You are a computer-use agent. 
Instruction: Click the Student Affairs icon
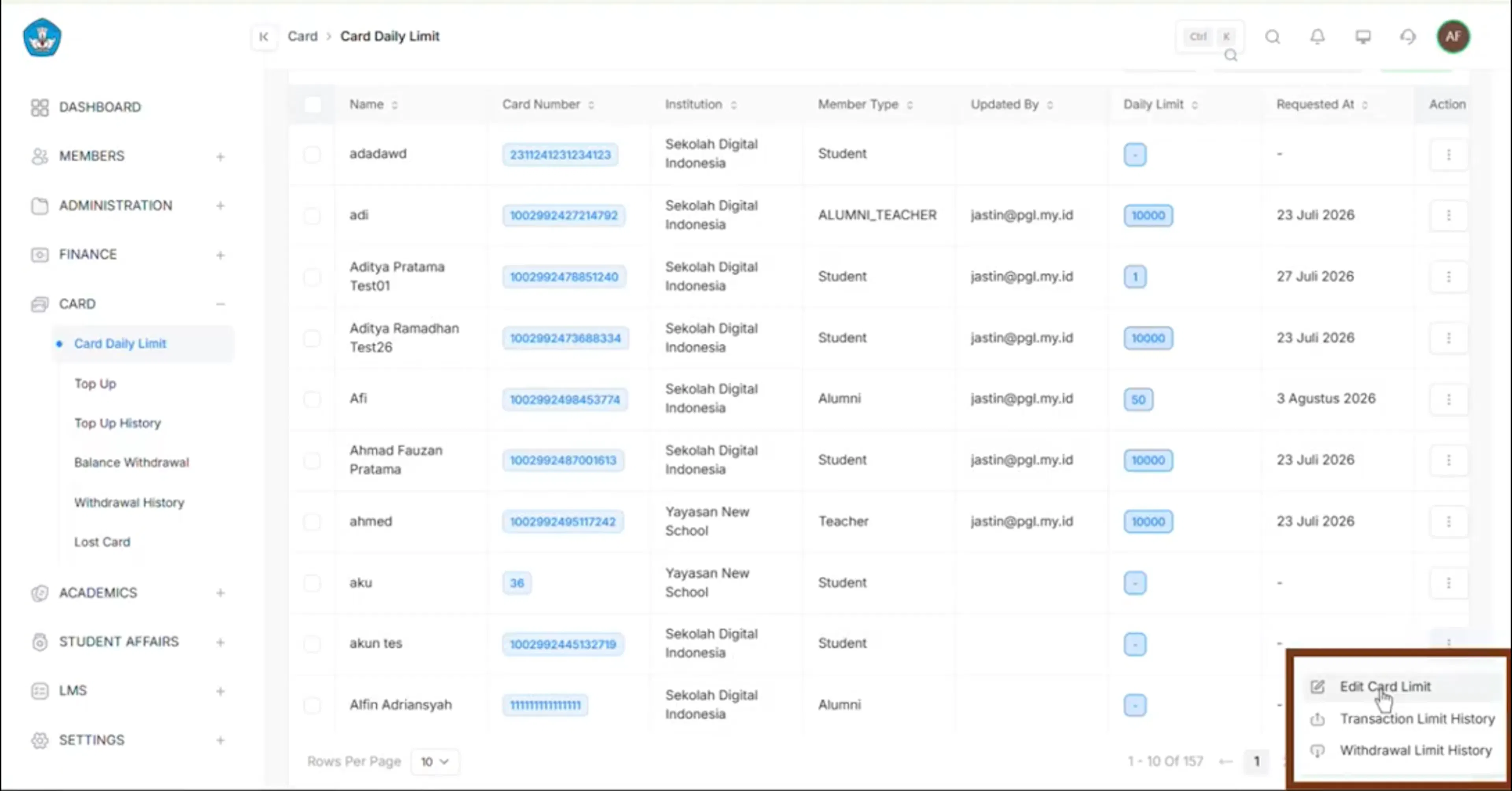[39, 642]
